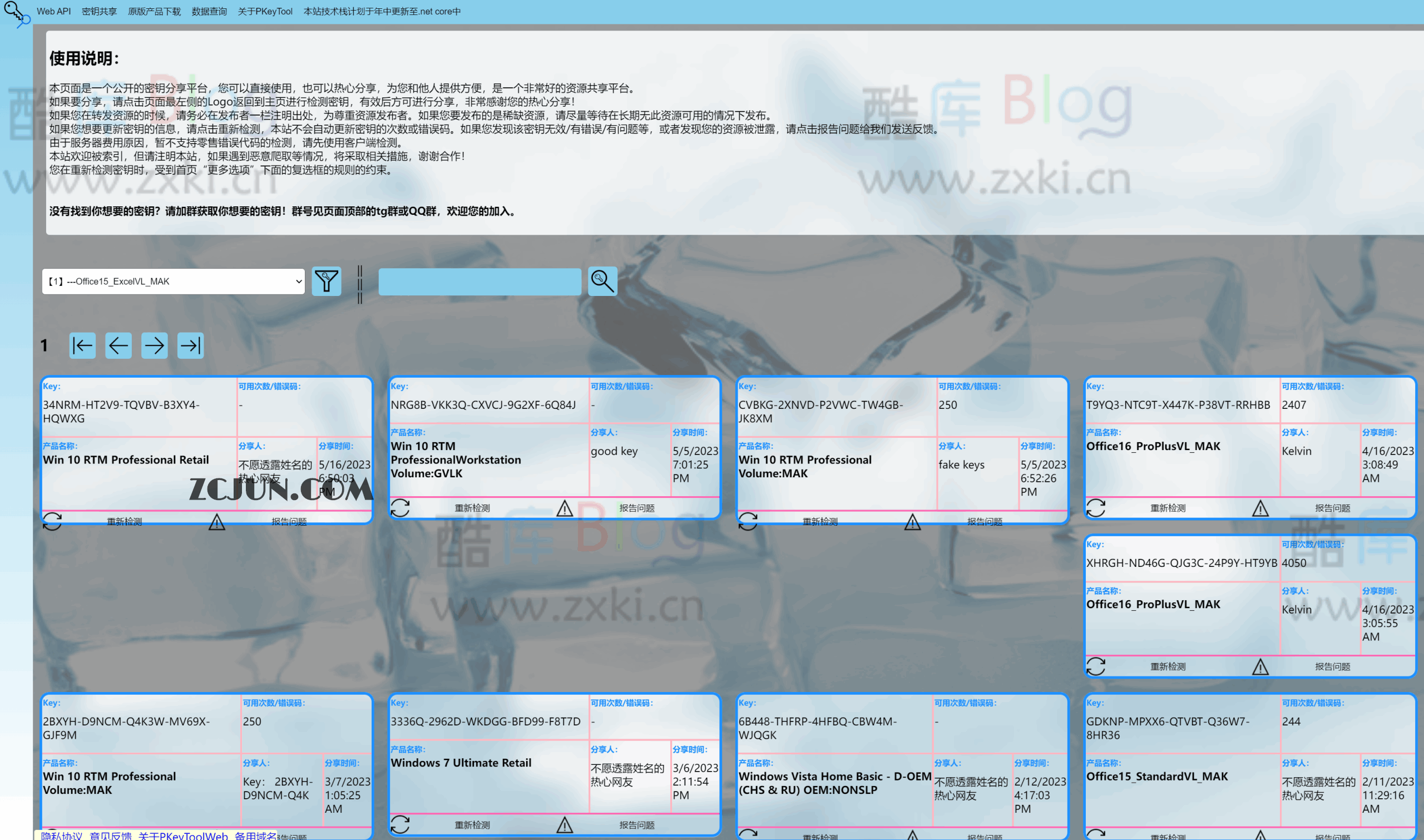Screen dimensions: 1424x840
Task: Click 重新检测 on the T9YQ3-NTC9T card
Action: 1168,508
